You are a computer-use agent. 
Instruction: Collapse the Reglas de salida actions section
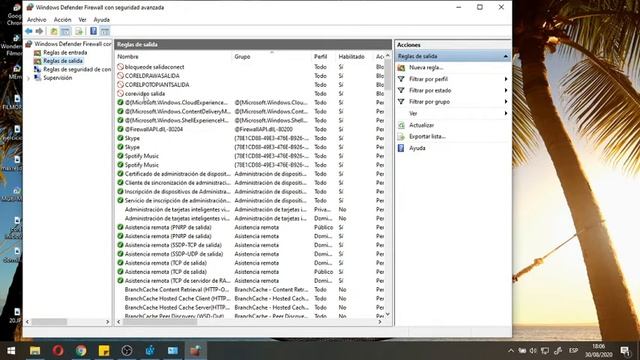(506, 56)
